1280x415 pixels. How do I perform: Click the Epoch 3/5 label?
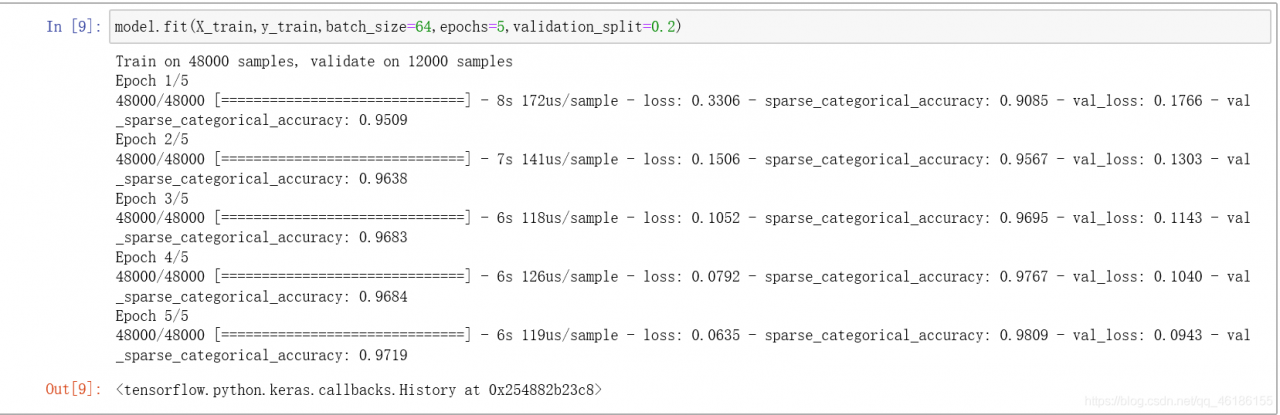coord(151,199)
